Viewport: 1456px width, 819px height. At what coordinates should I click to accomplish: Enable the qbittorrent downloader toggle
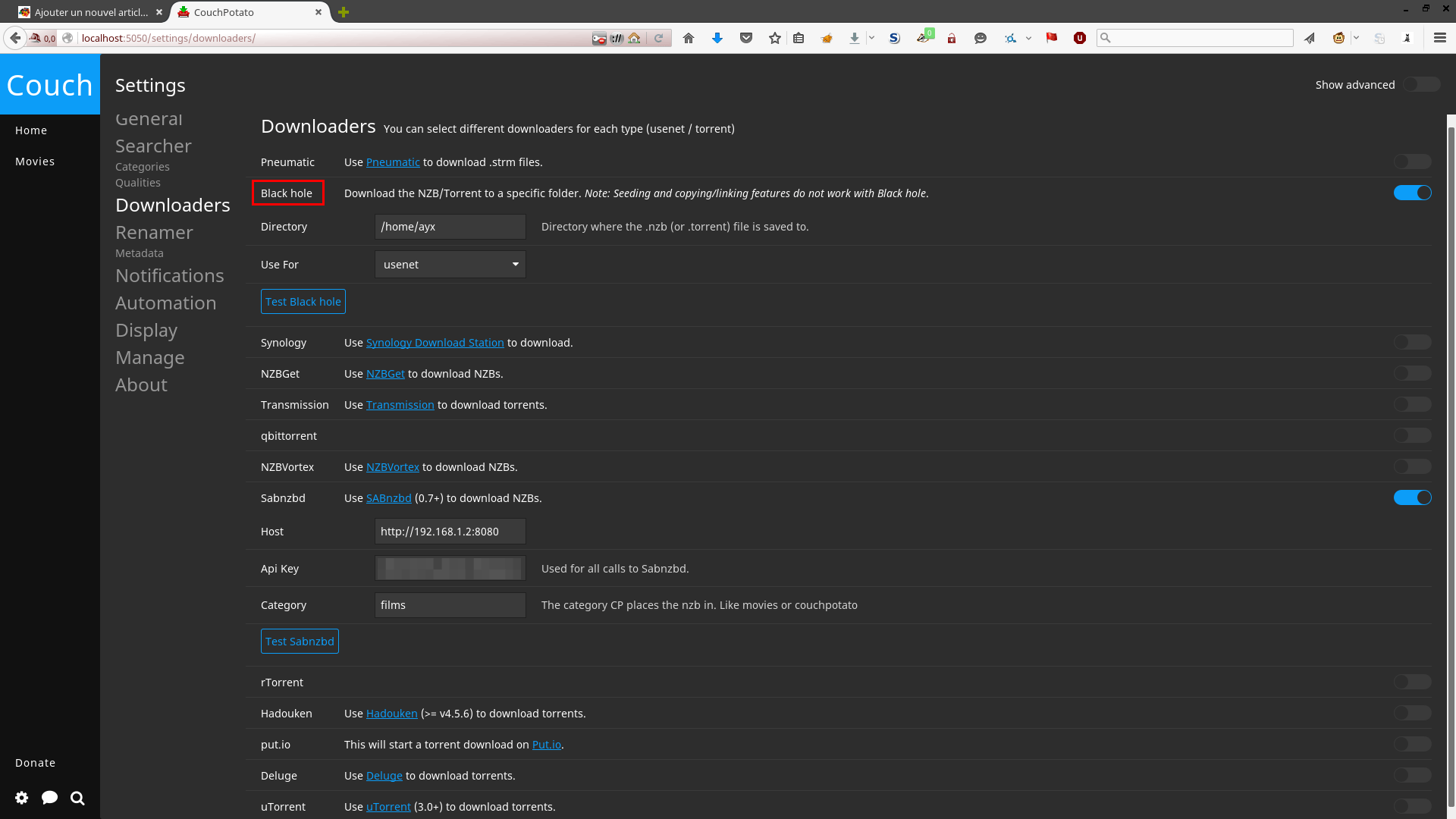pyautogui.click(x=1412, y=435)
